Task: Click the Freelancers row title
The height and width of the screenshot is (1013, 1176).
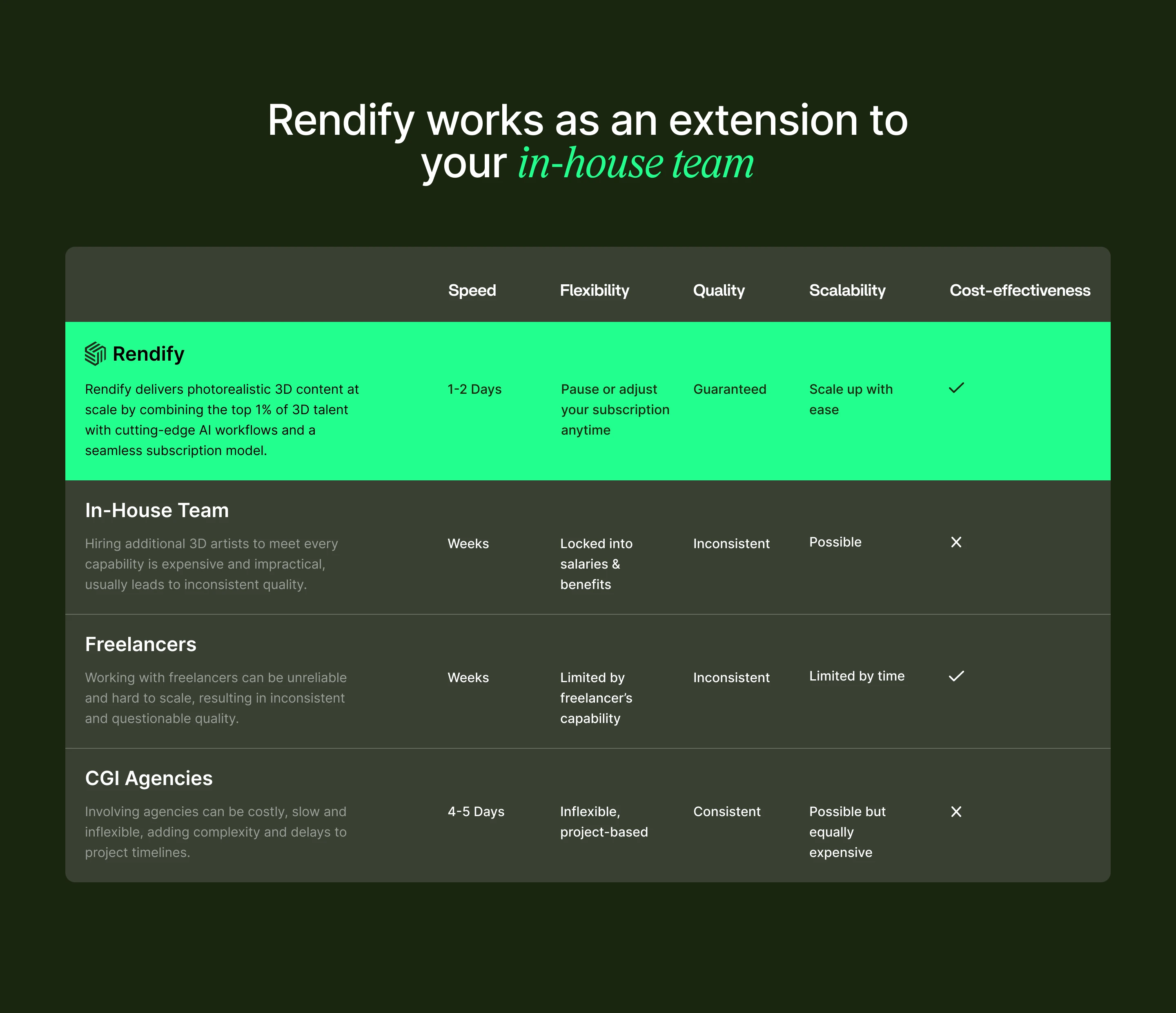Action: click(140, 644)
